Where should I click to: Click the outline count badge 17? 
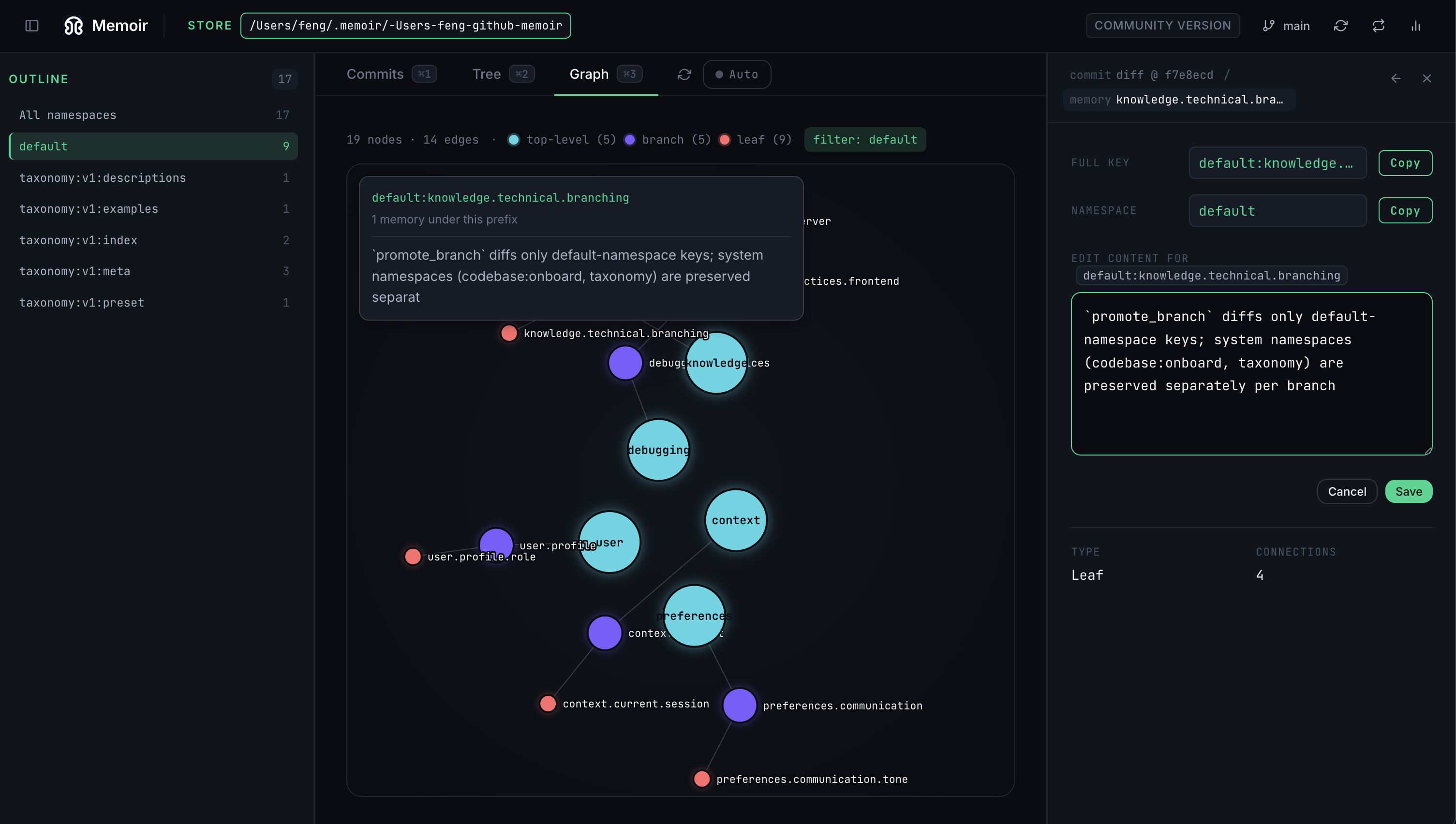pyautogui.click(x=285, y=79)
